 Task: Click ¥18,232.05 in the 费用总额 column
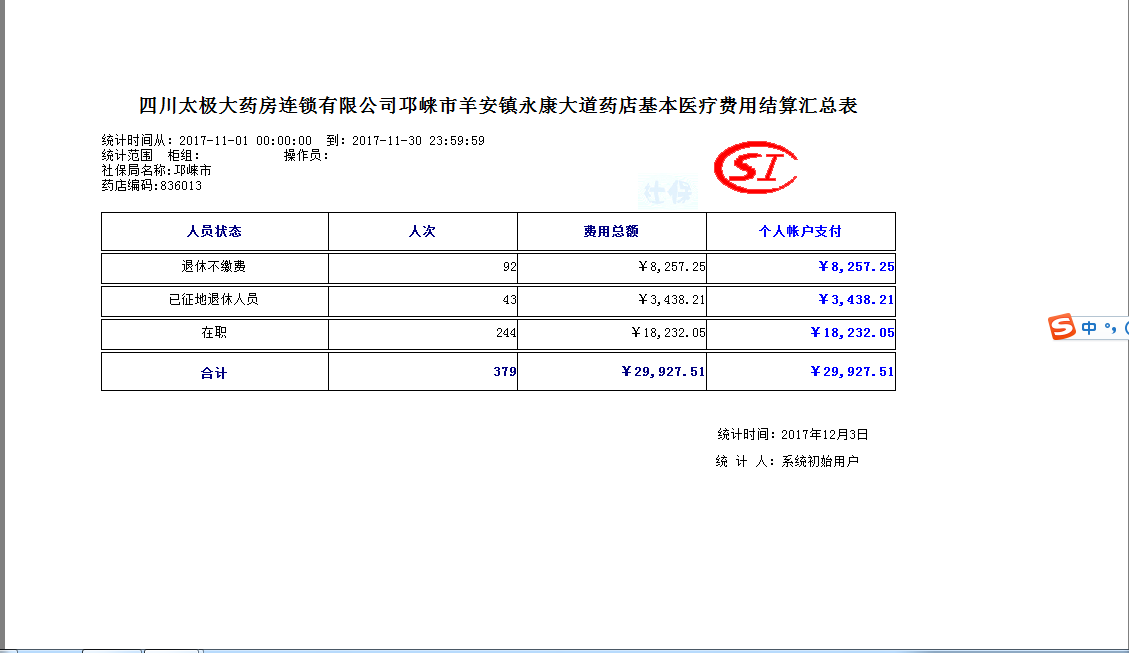coord(667,333)
